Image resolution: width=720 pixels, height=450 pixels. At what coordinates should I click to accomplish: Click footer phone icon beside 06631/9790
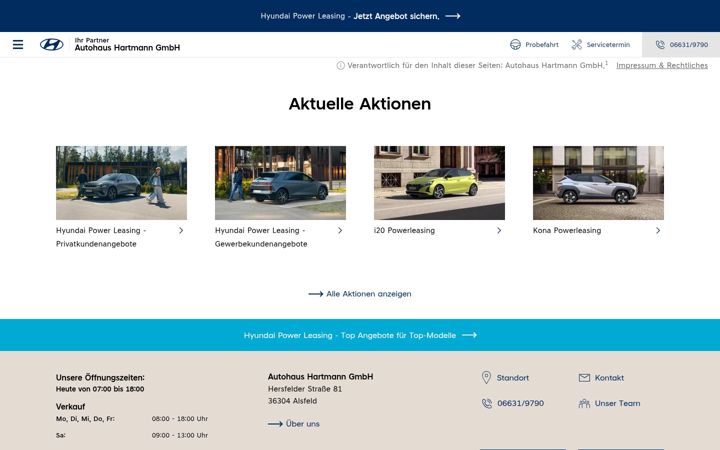click(487, 403)
